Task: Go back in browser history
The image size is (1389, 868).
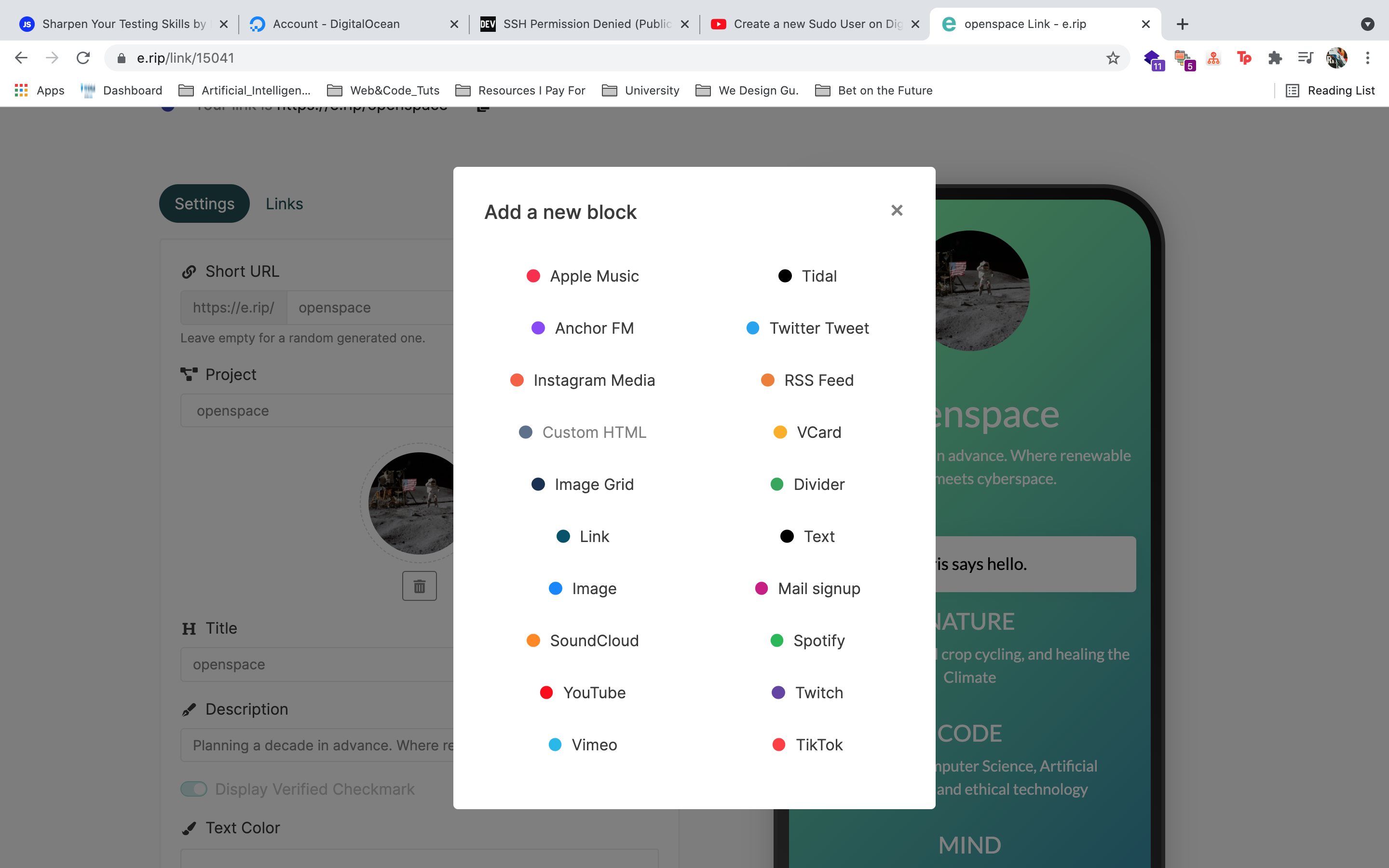Action: (x=21, y=58)
